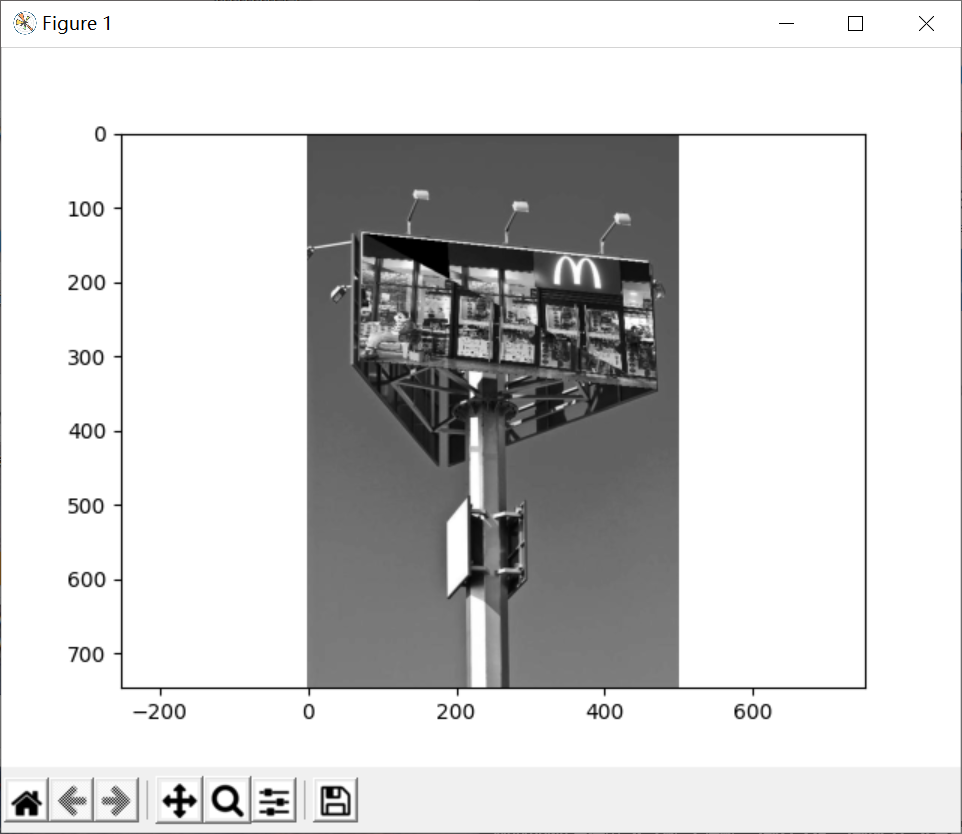
Task: Maximize the Figure 1 window
Action: [855, 23]
